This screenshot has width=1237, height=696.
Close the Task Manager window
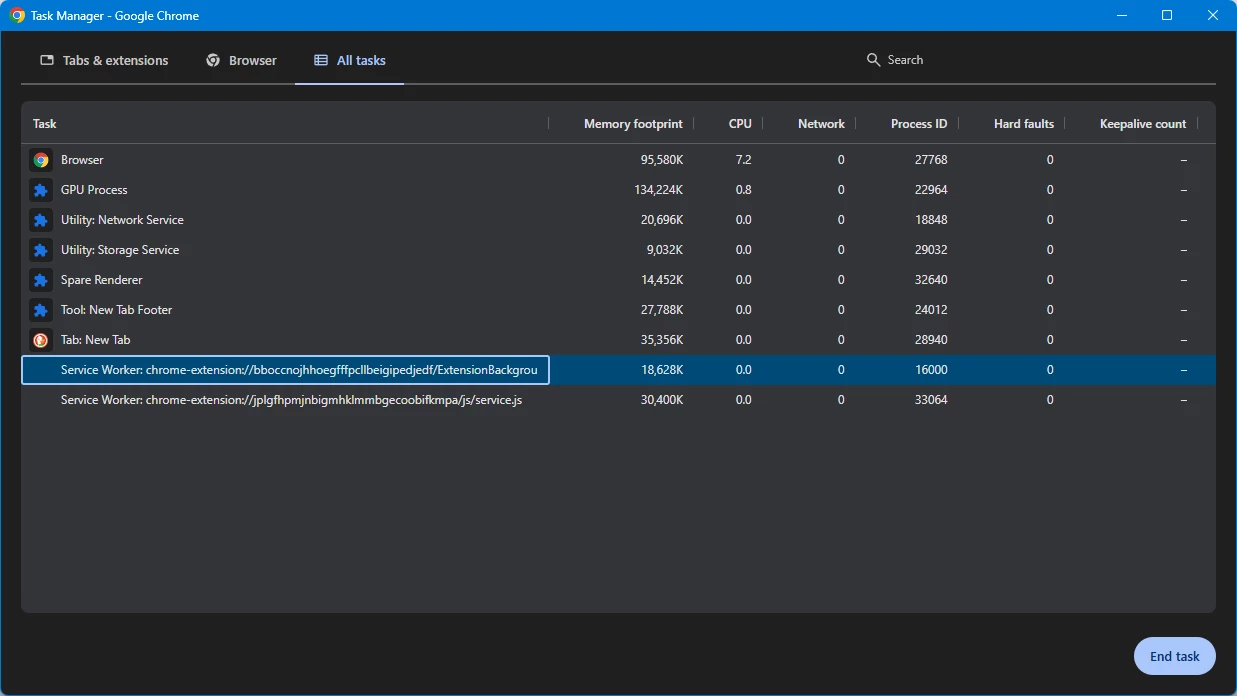click(1213, 16)
